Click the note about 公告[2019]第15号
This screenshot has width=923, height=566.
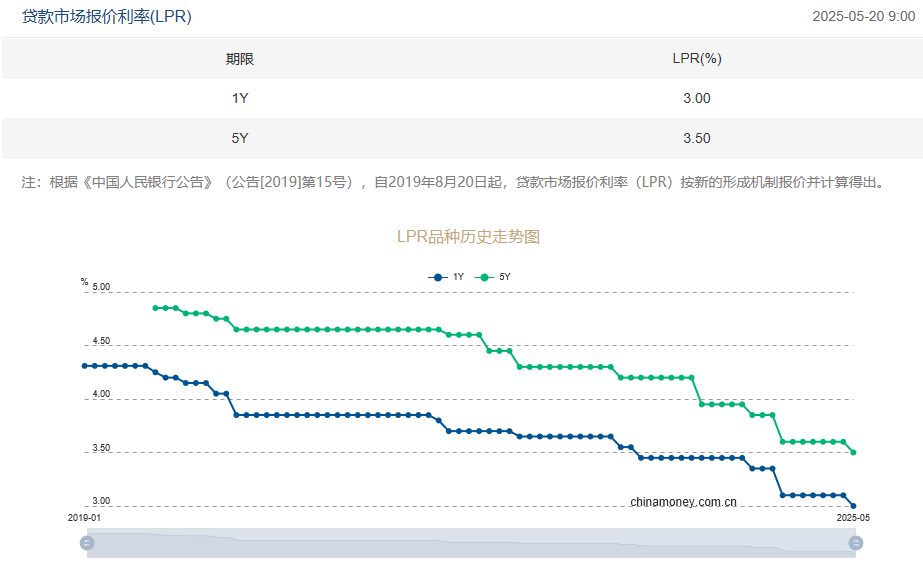click(454, 182)
